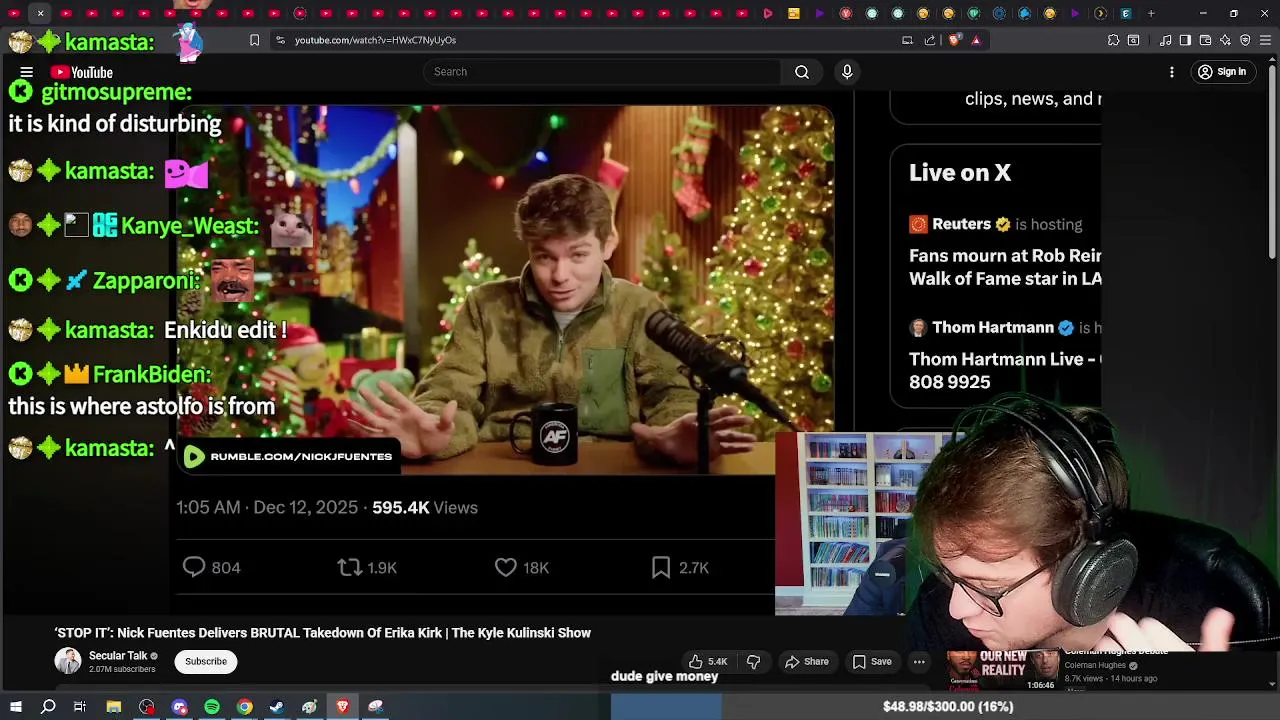The height and width of the screenshot is (720, 1280).
Task: Open Brave browser taskbar icon
Action: click(342, 707)
